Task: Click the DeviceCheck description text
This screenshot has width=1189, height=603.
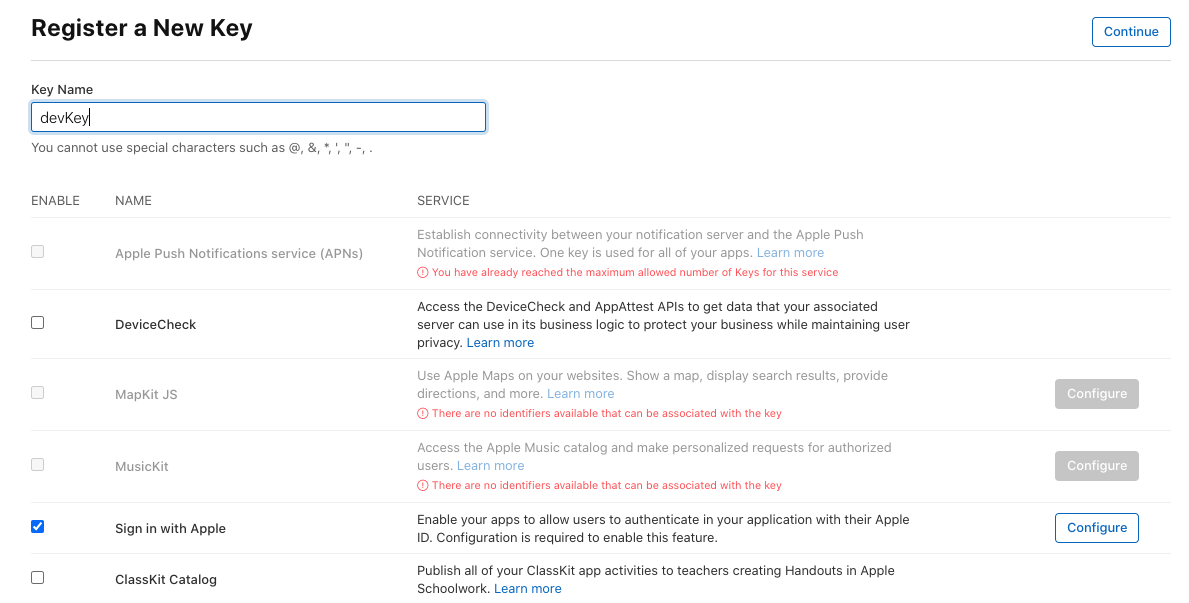Action: 664,325
